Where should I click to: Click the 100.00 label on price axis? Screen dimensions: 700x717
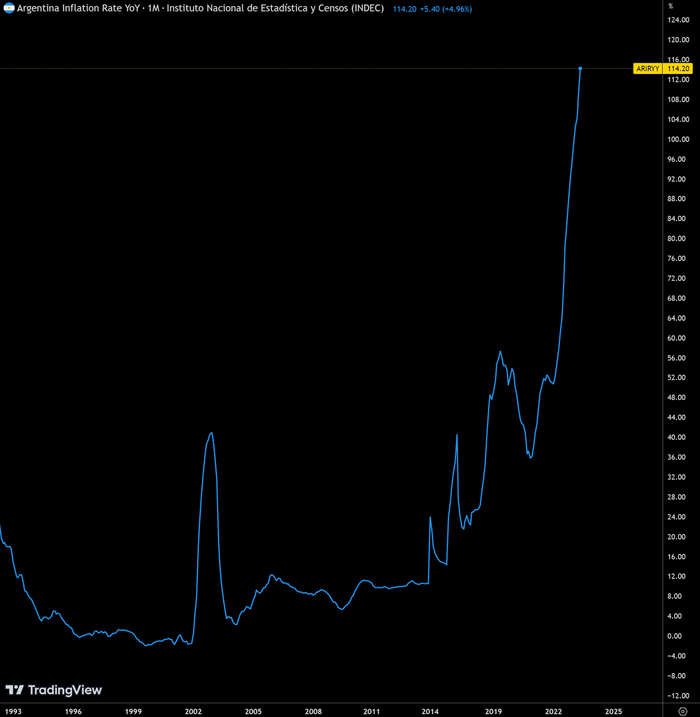[x=679, y=139]
